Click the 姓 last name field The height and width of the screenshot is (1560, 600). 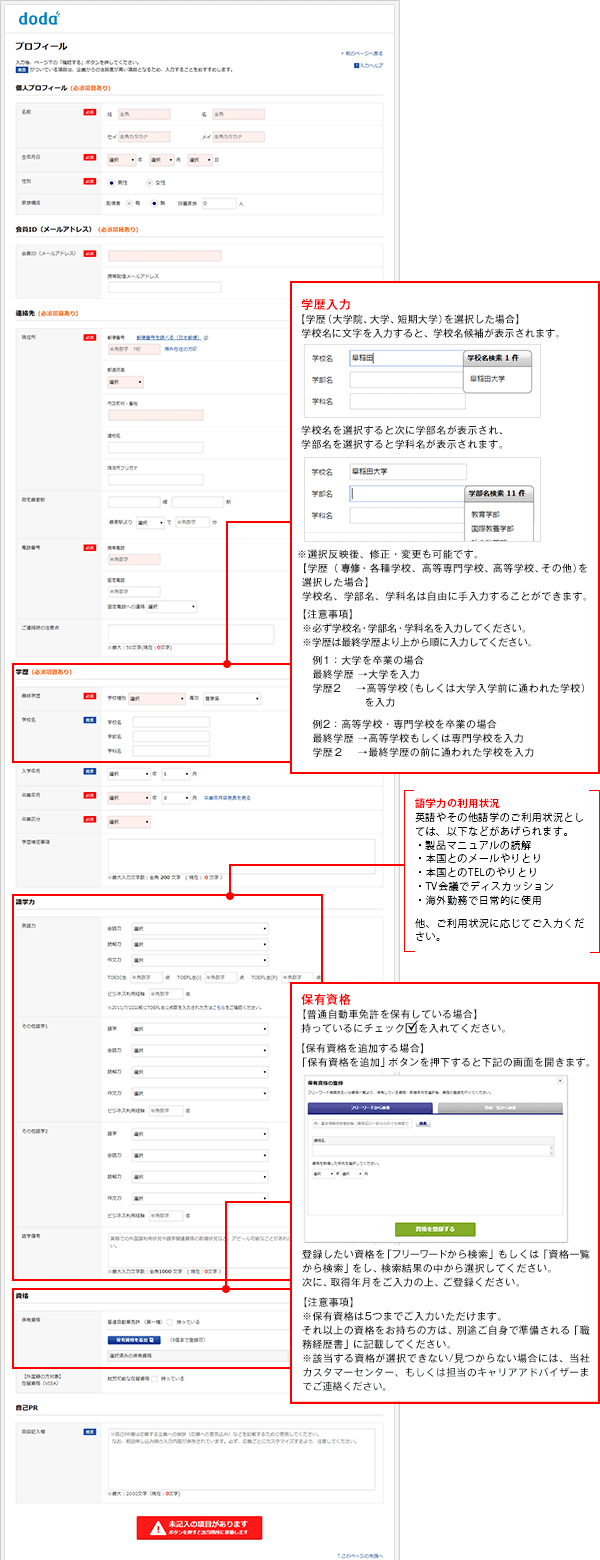point(144,114)
